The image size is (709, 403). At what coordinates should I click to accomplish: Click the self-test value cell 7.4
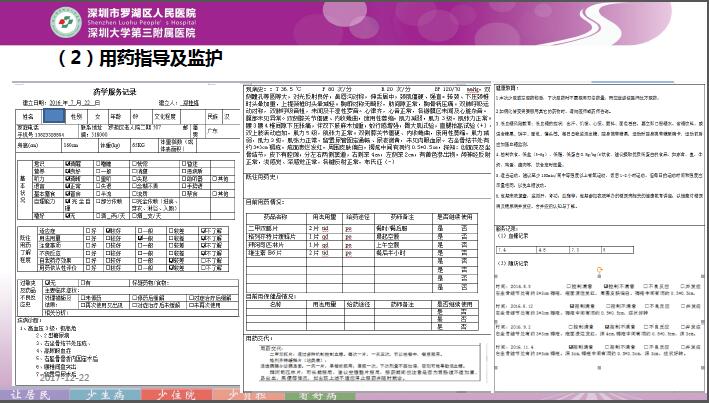click(x=516, y=250)
